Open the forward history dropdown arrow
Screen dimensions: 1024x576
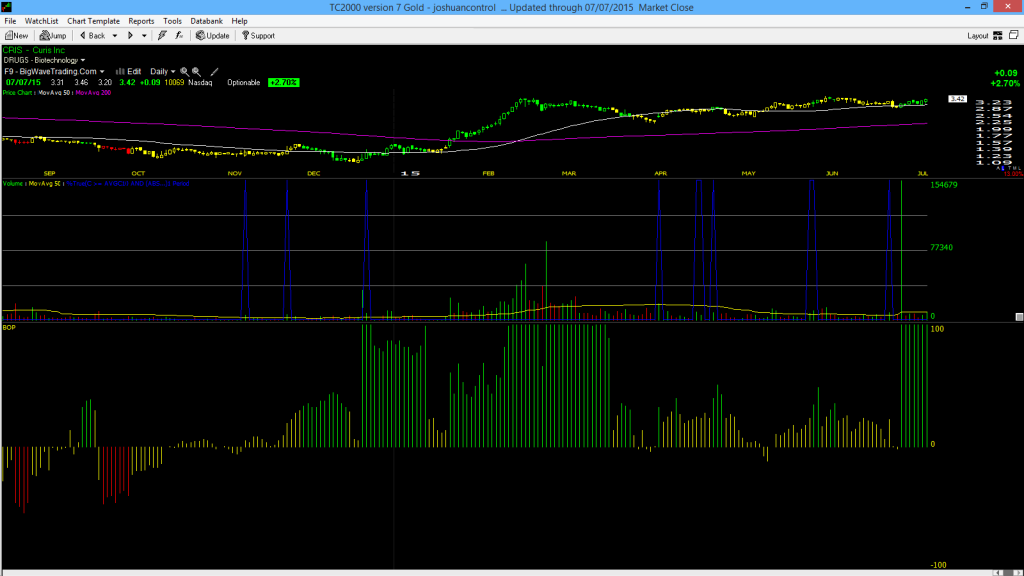144,36
